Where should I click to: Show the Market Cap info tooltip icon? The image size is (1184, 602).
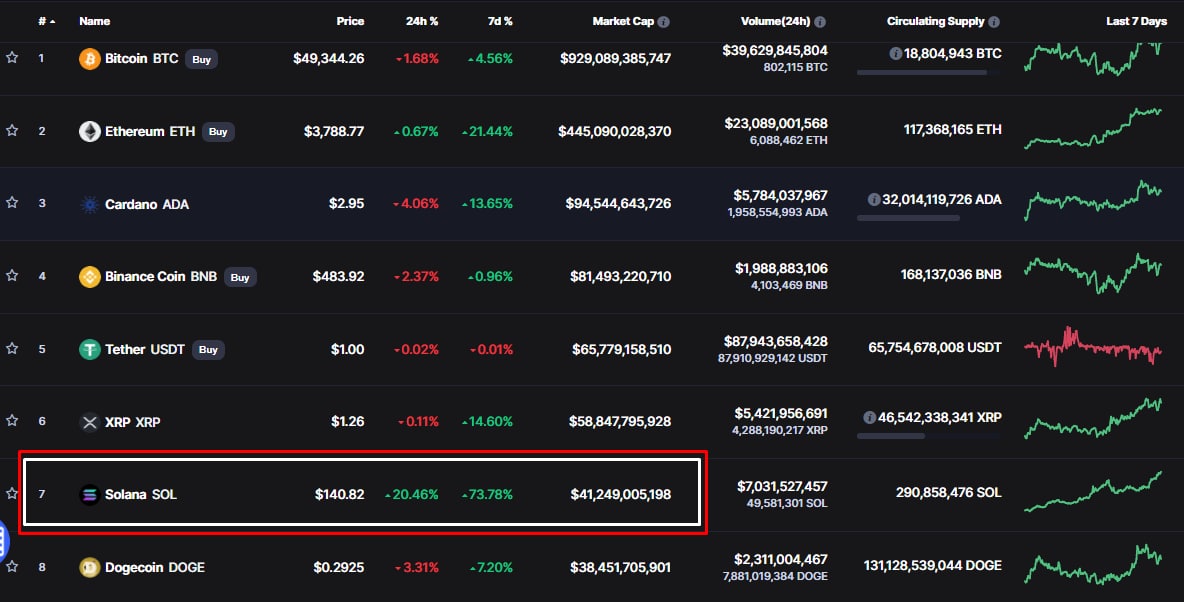(x=664, y=21)
